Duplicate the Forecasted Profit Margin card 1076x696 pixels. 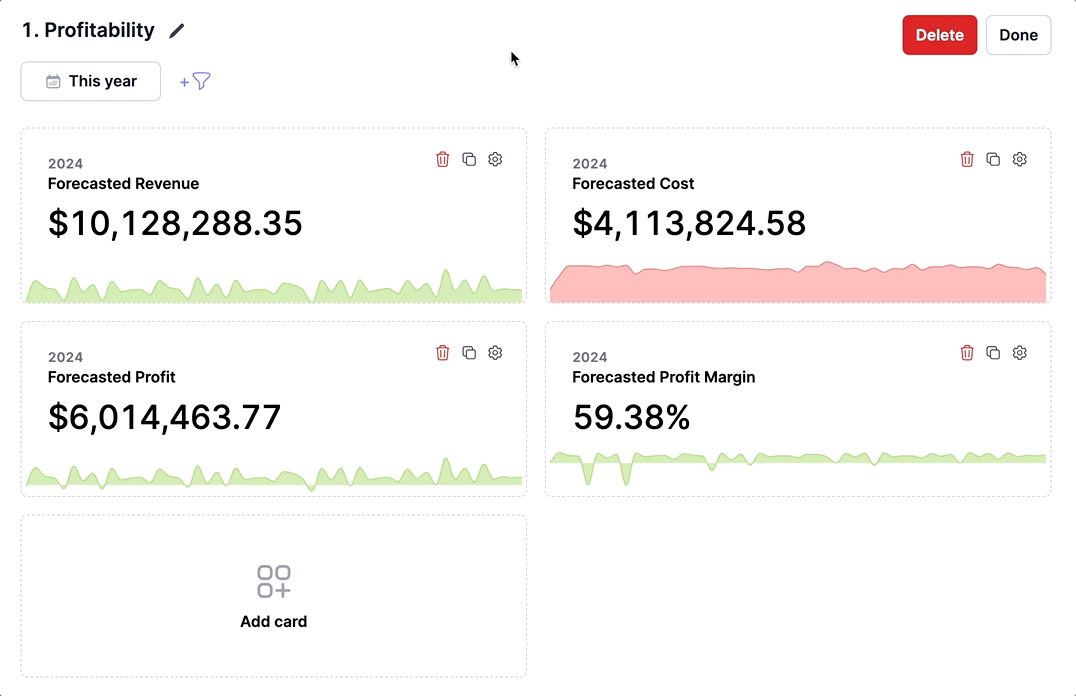pos(992,353)
